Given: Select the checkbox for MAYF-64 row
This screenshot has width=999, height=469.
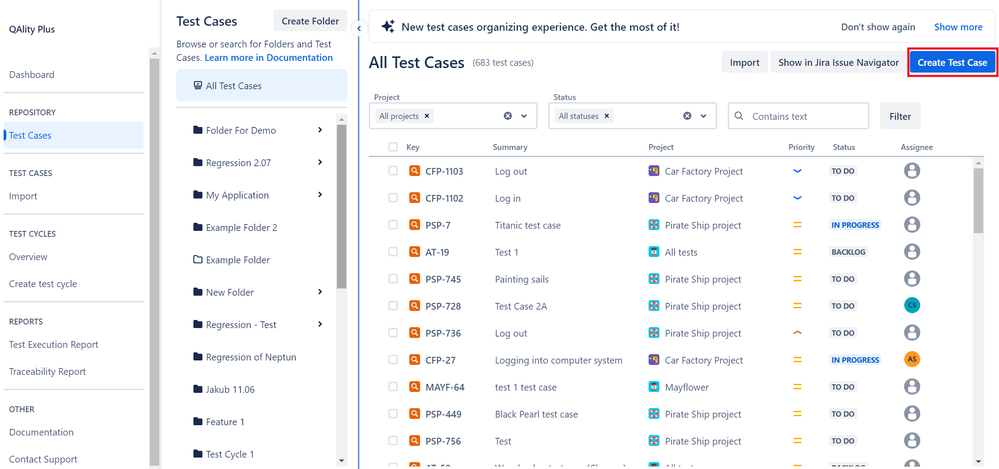Looking at the screenshot, I should (x=393, y=387).
